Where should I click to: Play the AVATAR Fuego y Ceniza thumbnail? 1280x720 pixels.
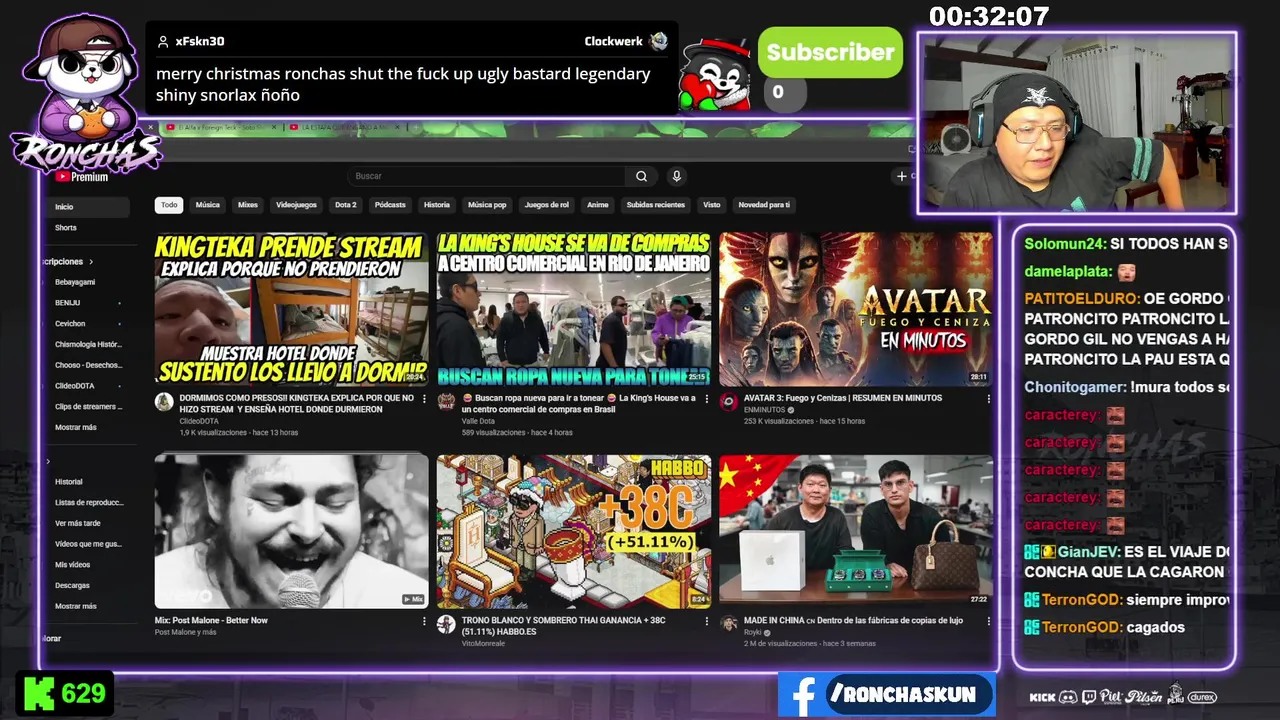(x=855, y=309)
